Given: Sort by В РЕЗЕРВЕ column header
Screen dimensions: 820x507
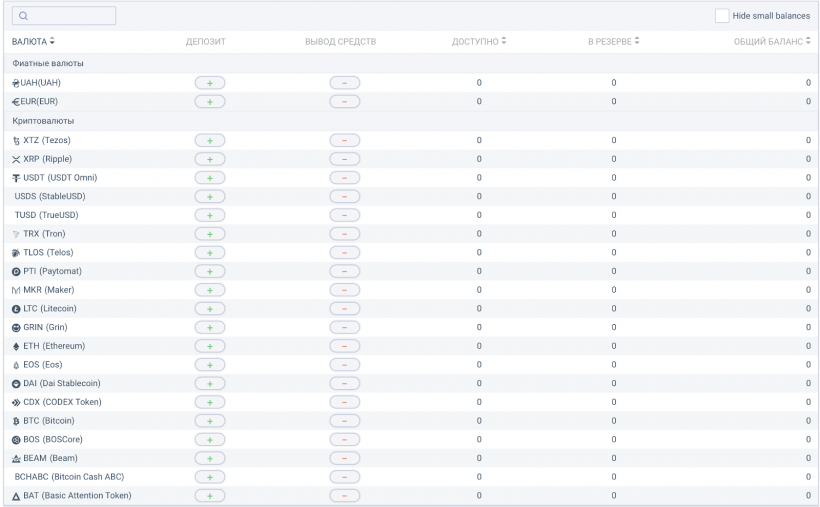Looking at the screenshot, I should (x=613, y=41).
